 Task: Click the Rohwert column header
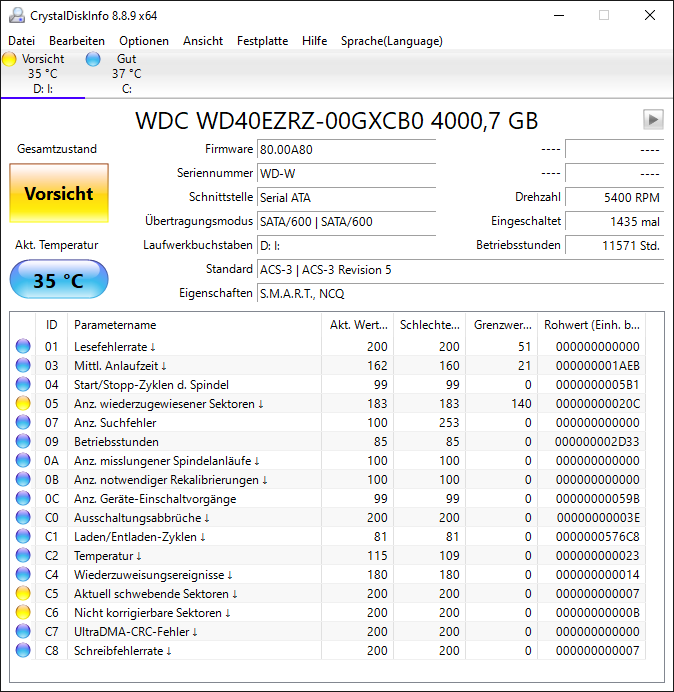(591, 325)
